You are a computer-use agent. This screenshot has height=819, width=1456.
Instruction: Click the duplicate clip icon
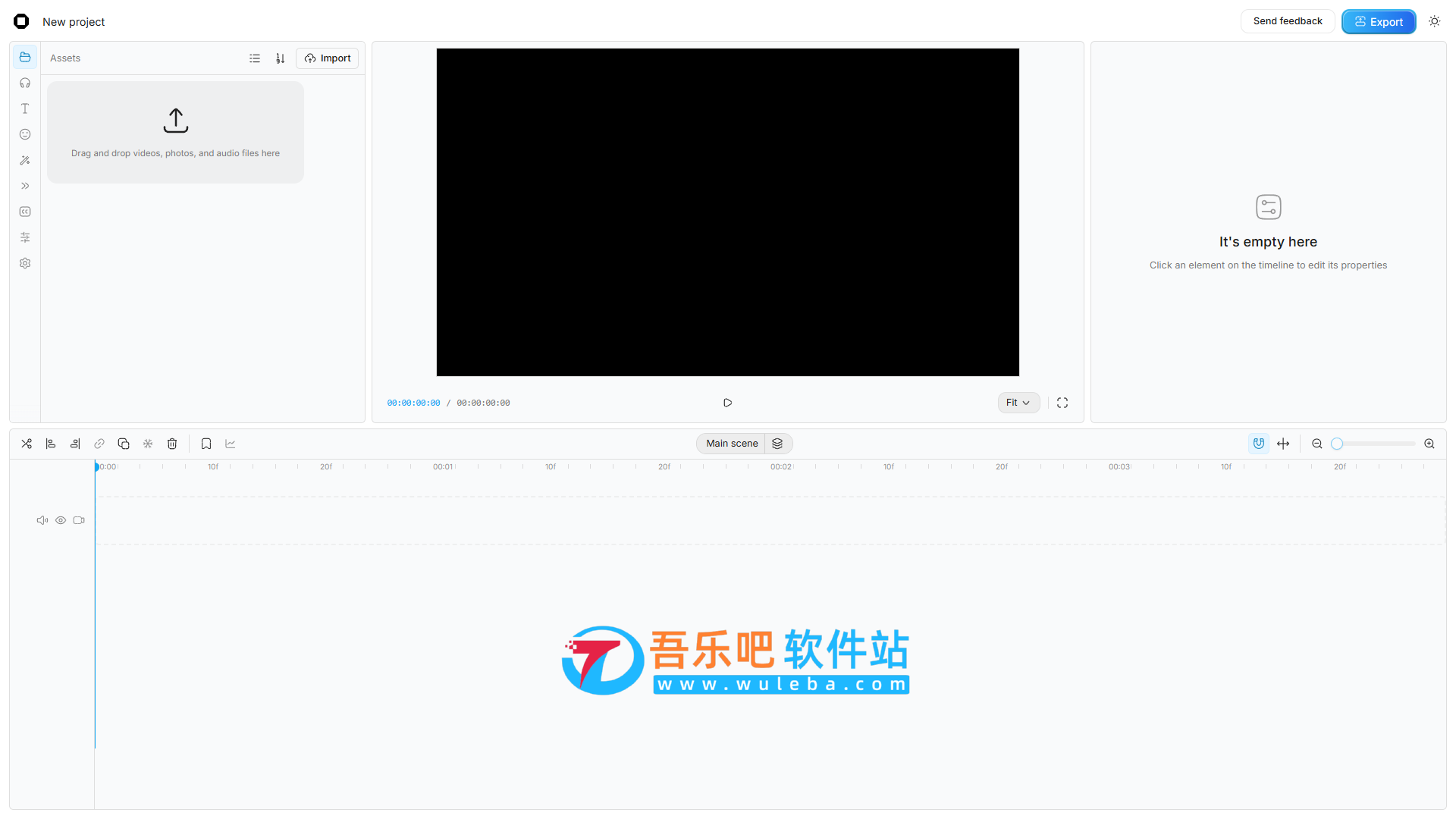tap(124, 444)
